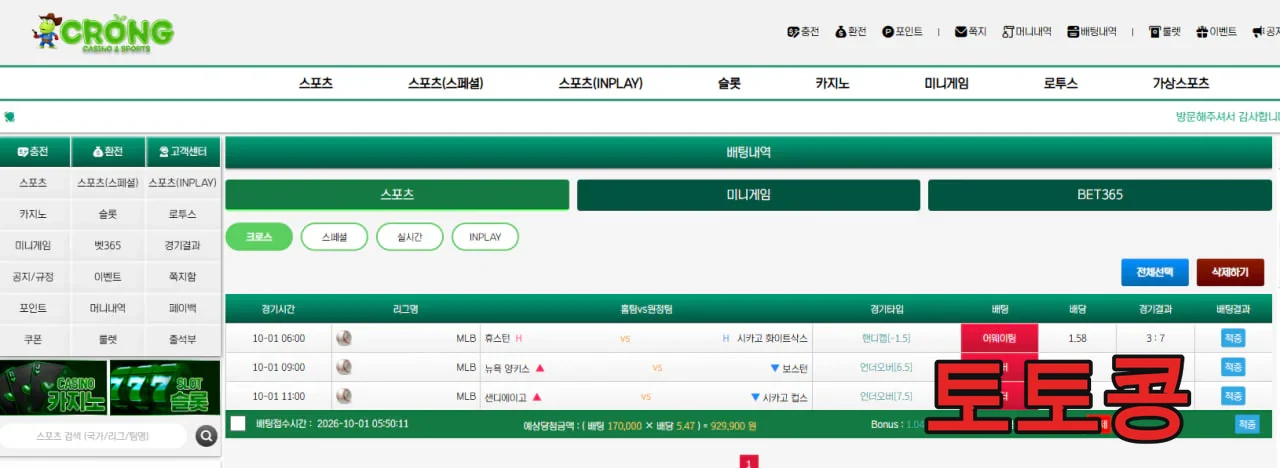Open 쪽지 messages in the header
This screenshot has height=468, width=1280.
point(971,32)
